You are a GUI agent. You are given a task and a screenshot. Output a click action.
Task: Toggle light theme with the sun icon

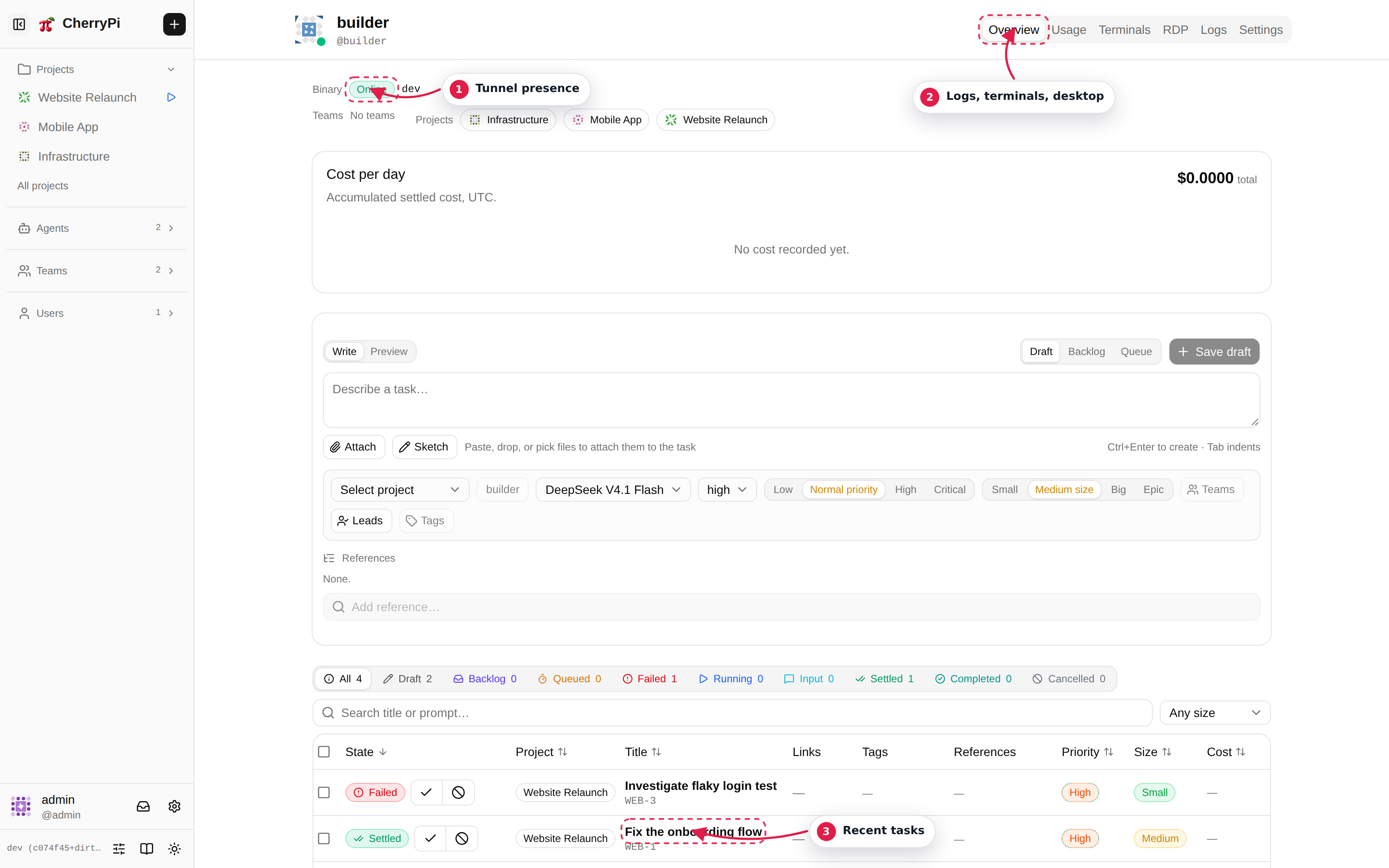coord(174,848)
